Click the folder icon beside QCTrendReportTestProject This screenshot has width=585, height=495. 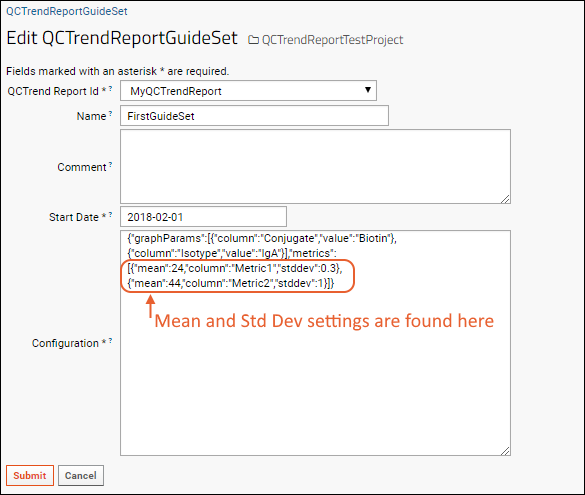(x=253, y=40)
